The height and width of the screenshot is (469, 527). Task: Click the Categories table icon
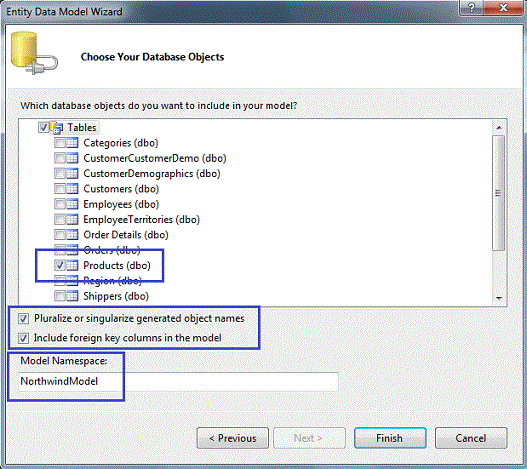click(72, 143)
